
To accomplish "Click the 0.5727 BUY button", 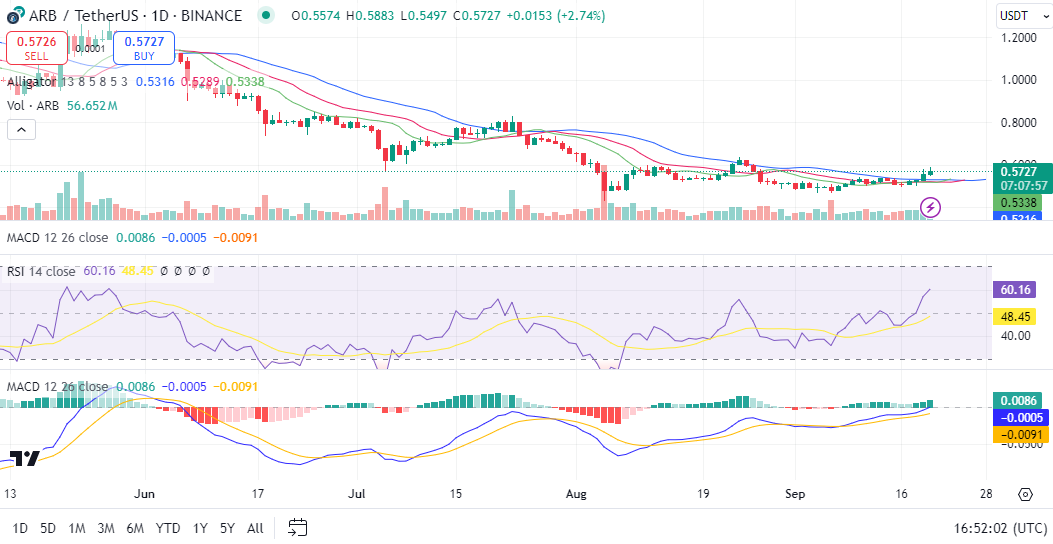I will point(144,48).
